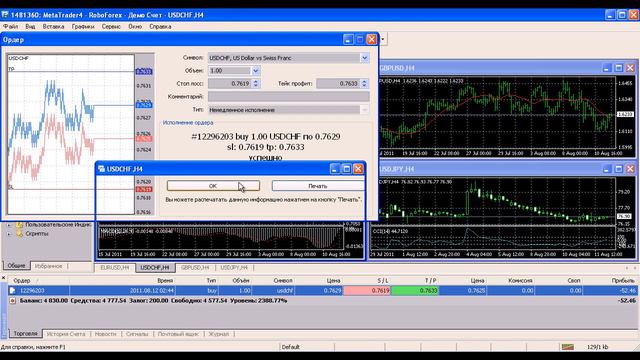
Task: Open the Почтовый ящик terminal tab
Action: point(178,334)
